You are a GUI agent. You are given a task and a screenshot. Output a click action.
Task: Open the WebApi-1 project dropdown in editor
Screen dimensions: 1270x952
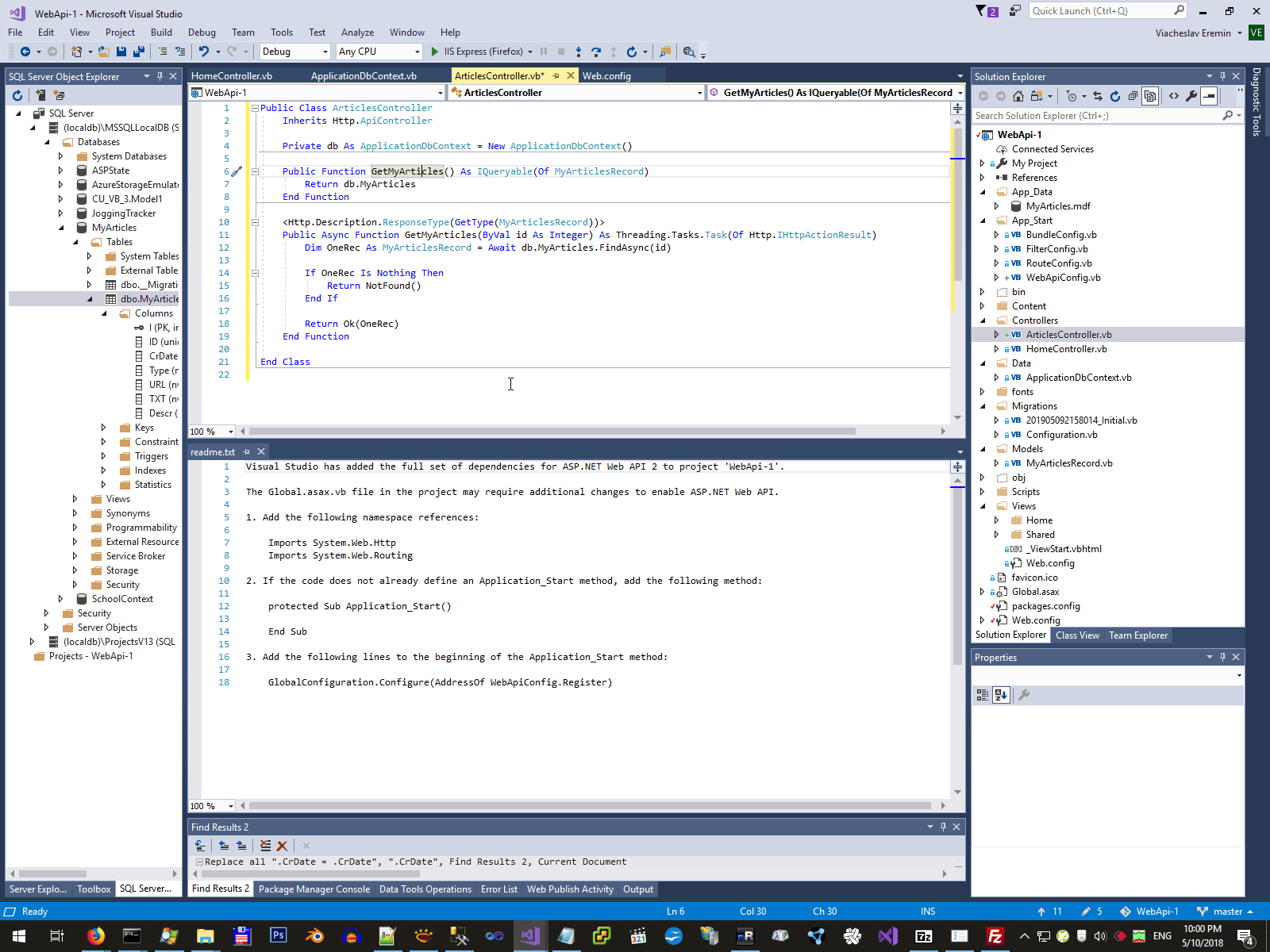317,93
